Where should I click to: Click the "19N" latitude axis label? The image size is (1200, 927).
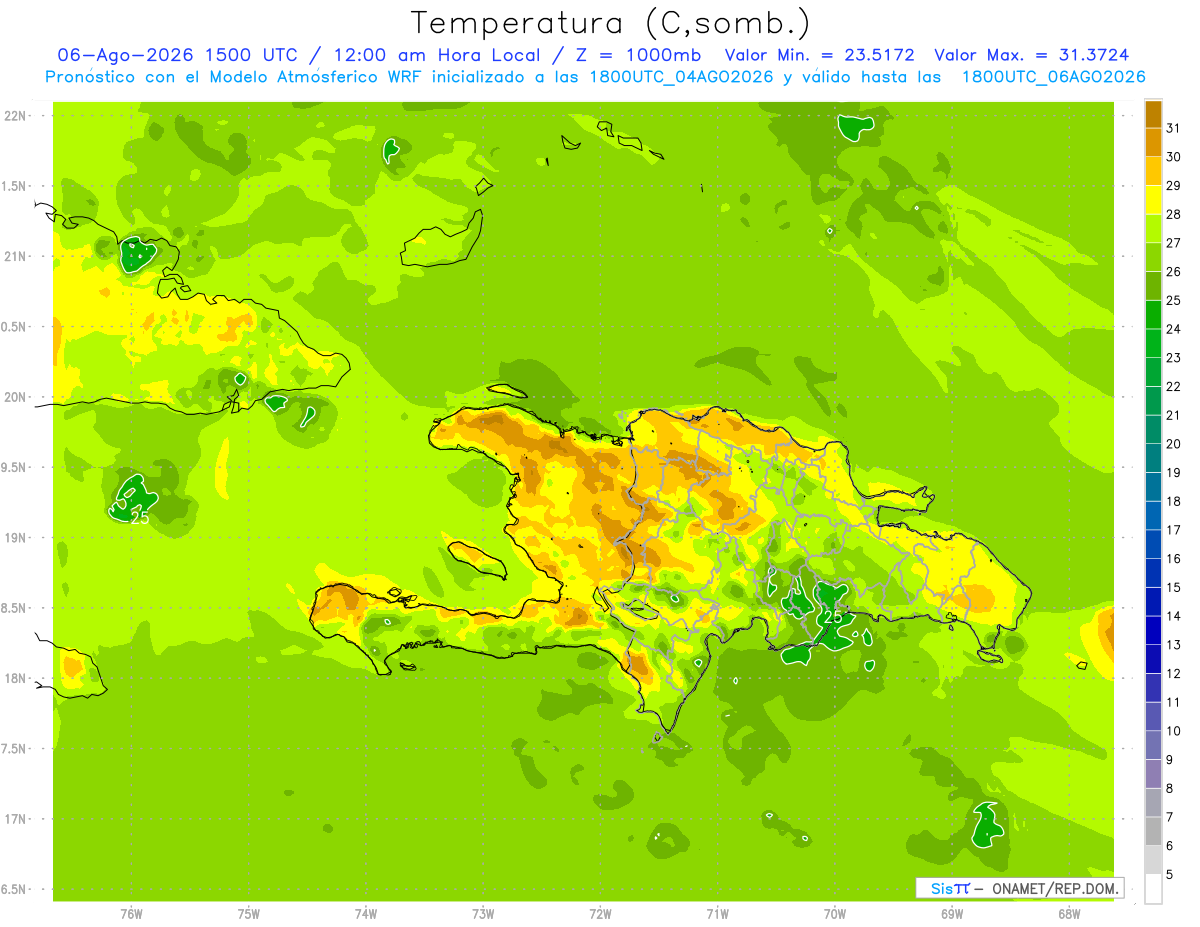(x=15, y=538)
